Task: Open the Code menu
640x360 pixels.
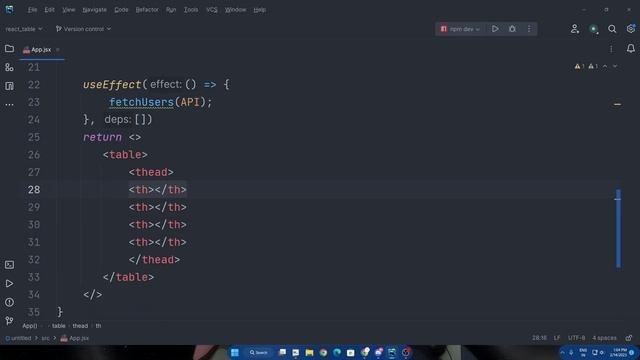Action: [121, 9]
